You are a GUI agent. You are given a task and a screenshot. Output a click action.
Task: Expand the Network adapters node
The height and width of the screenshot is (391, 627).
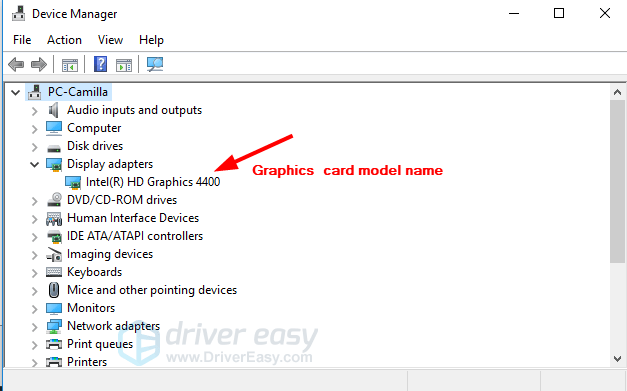point(35,327)
